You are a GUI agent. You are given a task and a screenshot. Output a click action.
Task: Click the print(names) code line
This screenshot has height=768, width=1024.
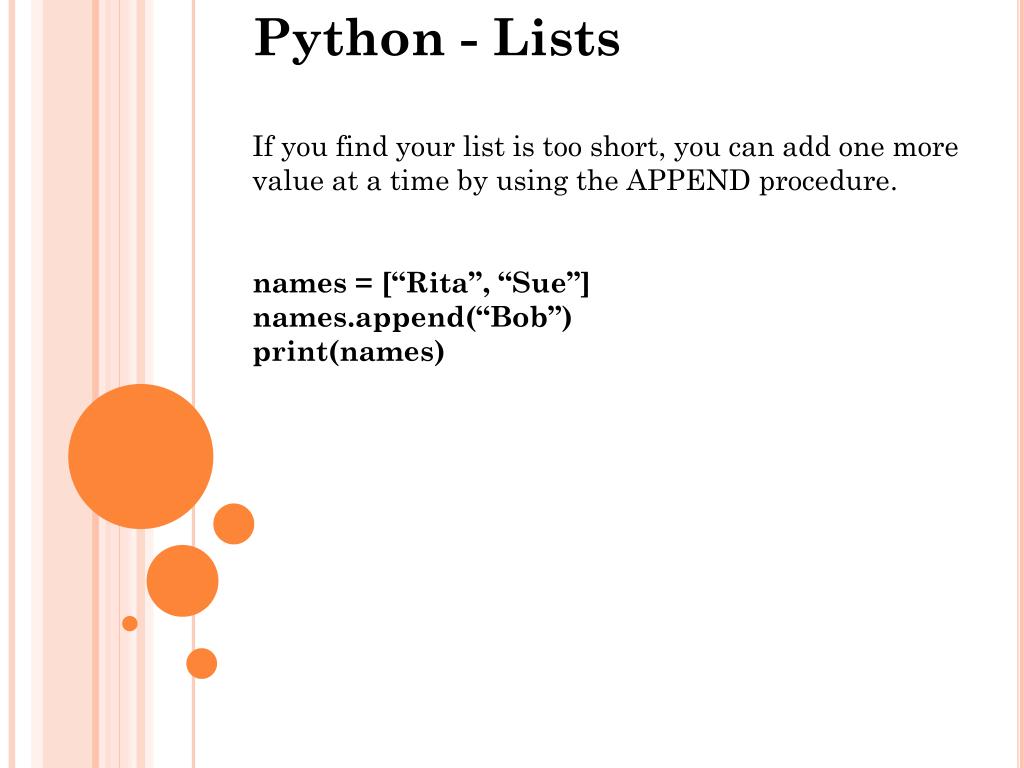click(x=348, y=353)
